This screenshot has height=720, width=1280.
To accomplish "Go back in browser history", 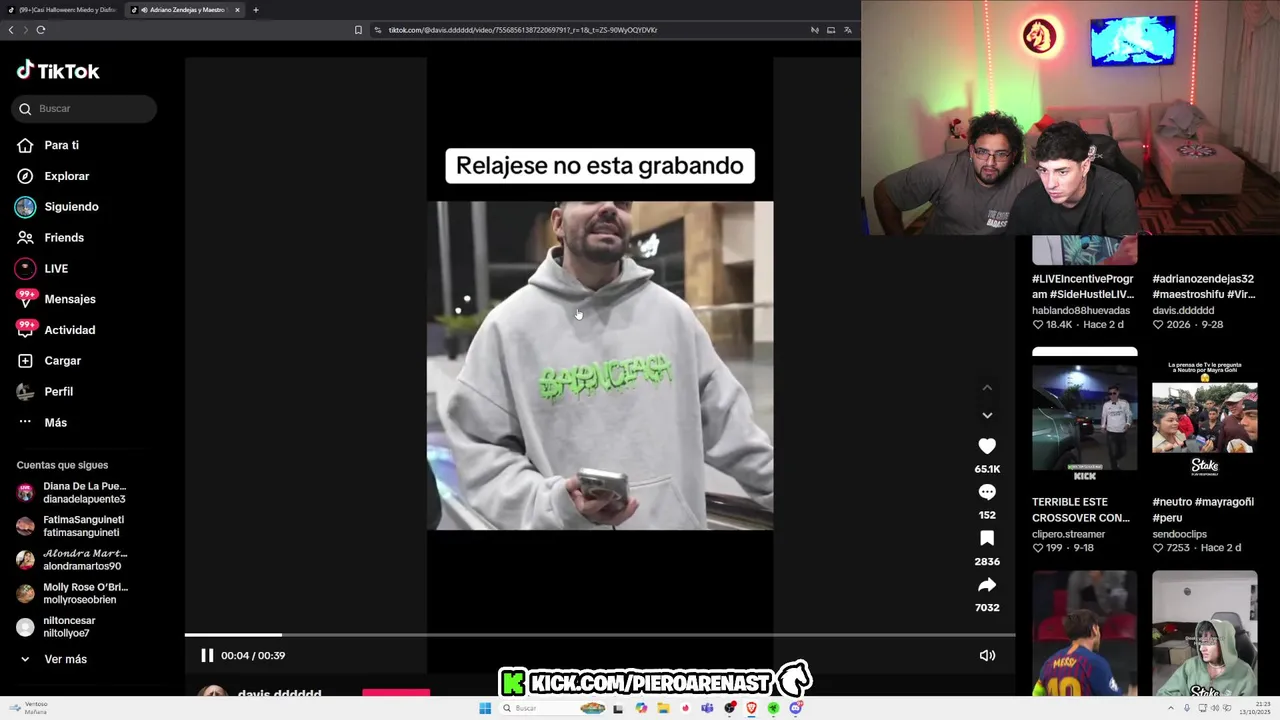I will click(x=11, y=30).
